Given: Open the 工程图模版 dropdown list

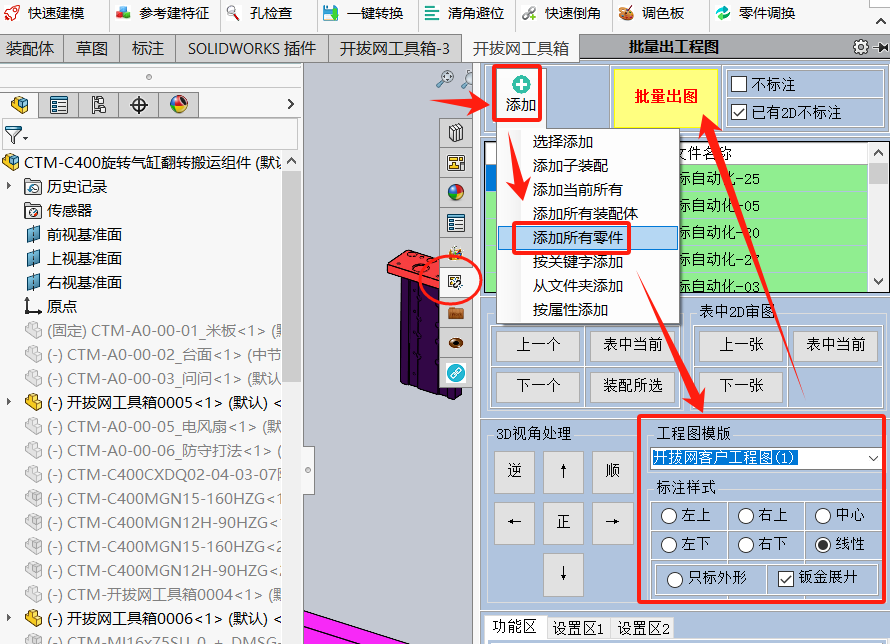Looking at the screenshot, I should (x=873, y=458).
